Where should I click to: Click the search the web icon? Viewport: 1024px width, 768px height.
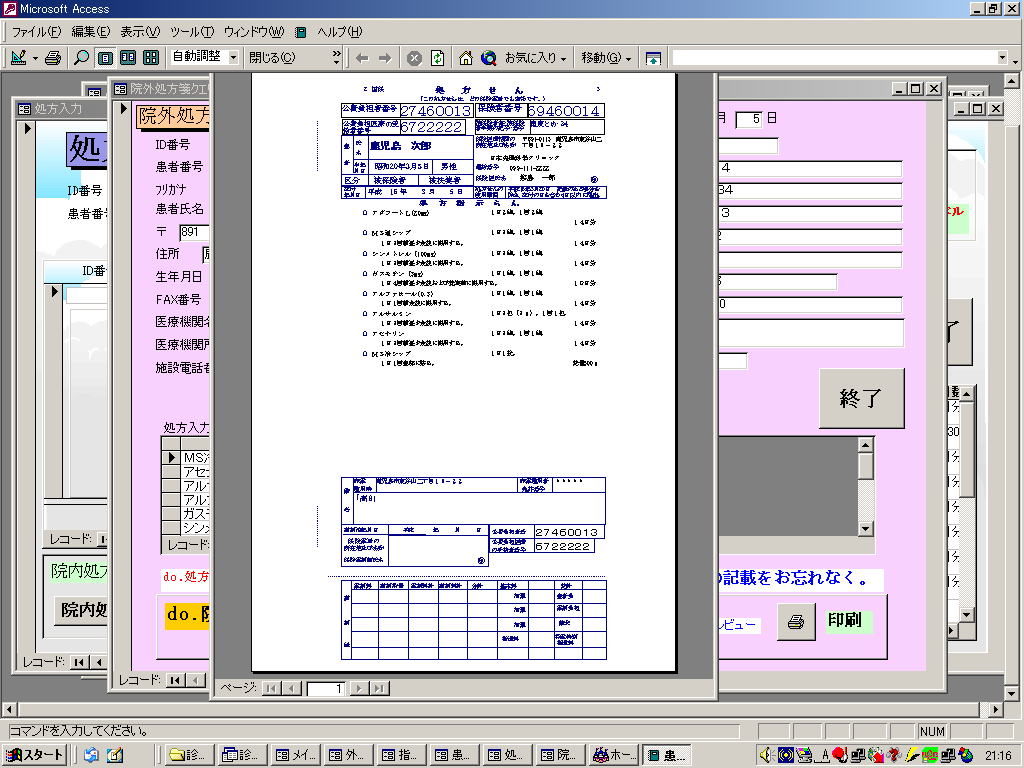tap(488, 58)
